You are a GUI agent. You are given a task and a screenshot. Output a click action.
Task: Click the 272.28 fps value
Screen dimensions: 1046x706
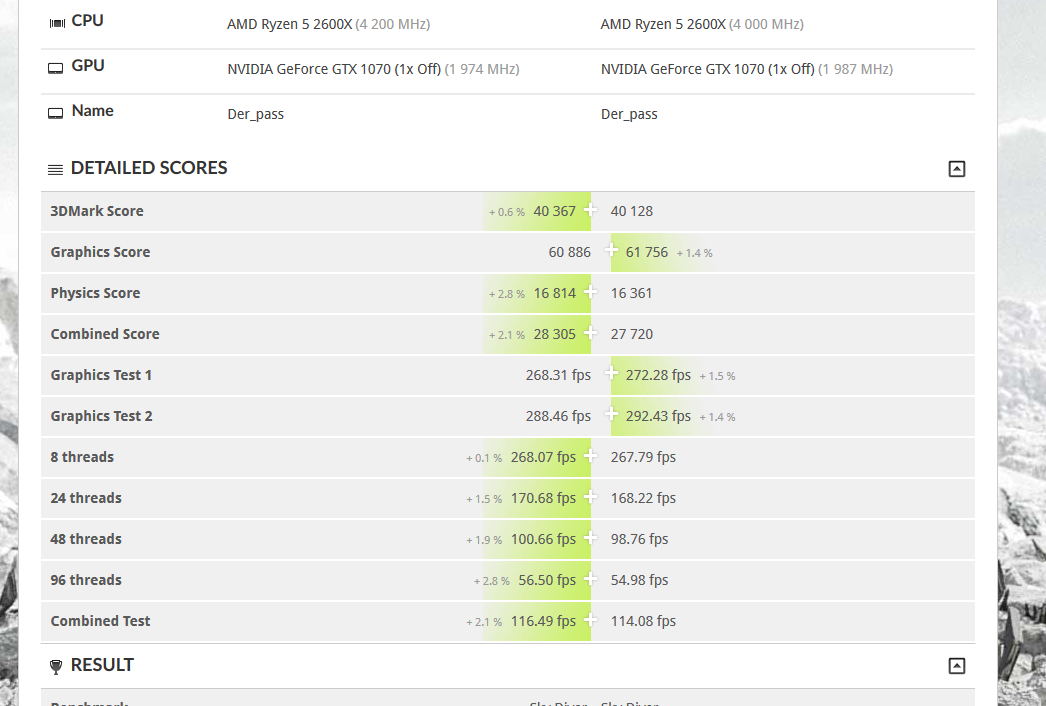pyautogui.click(x=658, y=376)
